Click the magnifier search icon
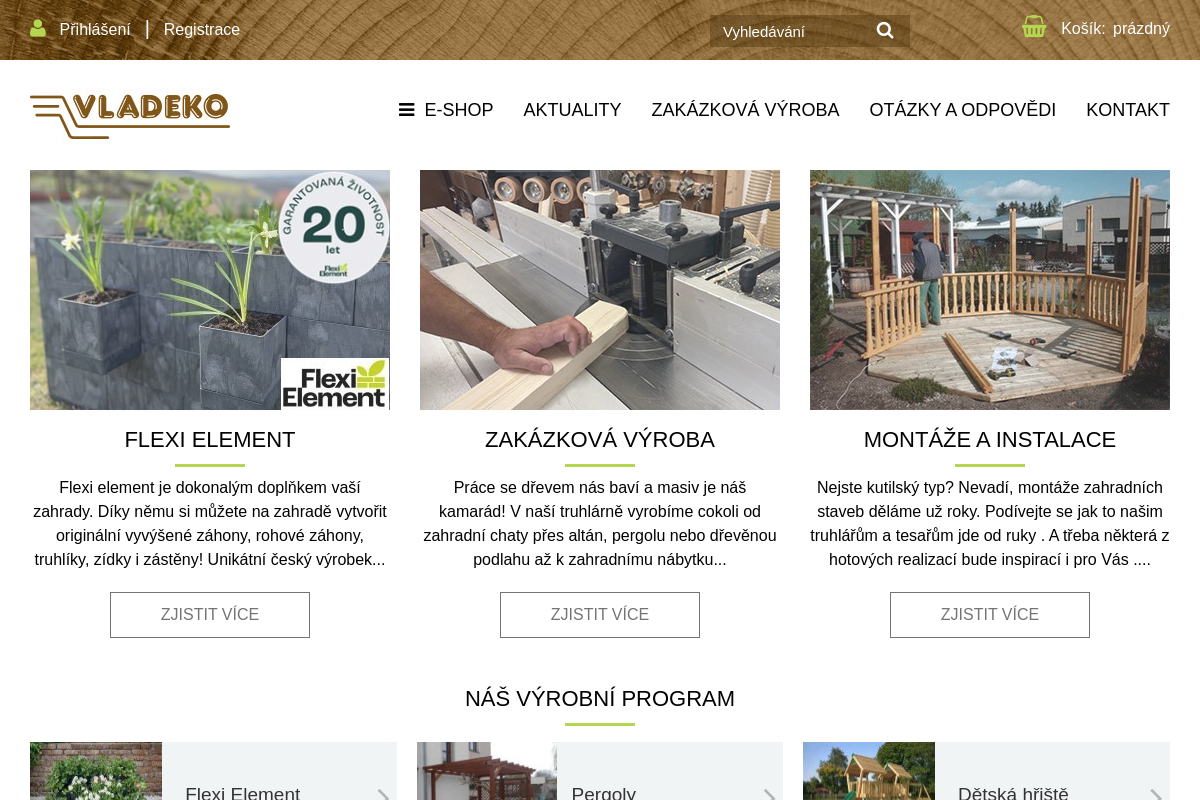 [885, 30]
